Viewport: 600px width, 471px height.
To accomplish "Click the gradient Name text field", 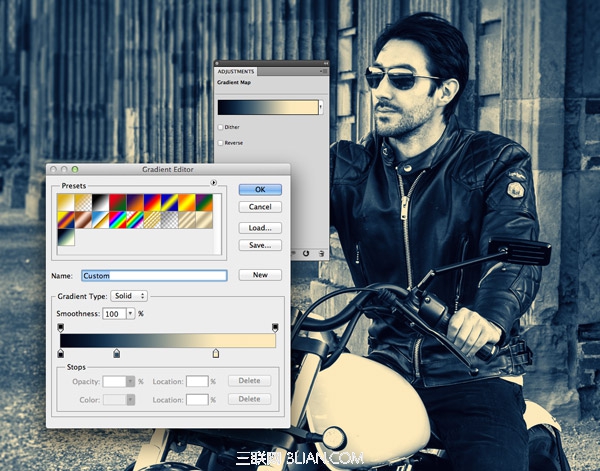I will [154, 276].
